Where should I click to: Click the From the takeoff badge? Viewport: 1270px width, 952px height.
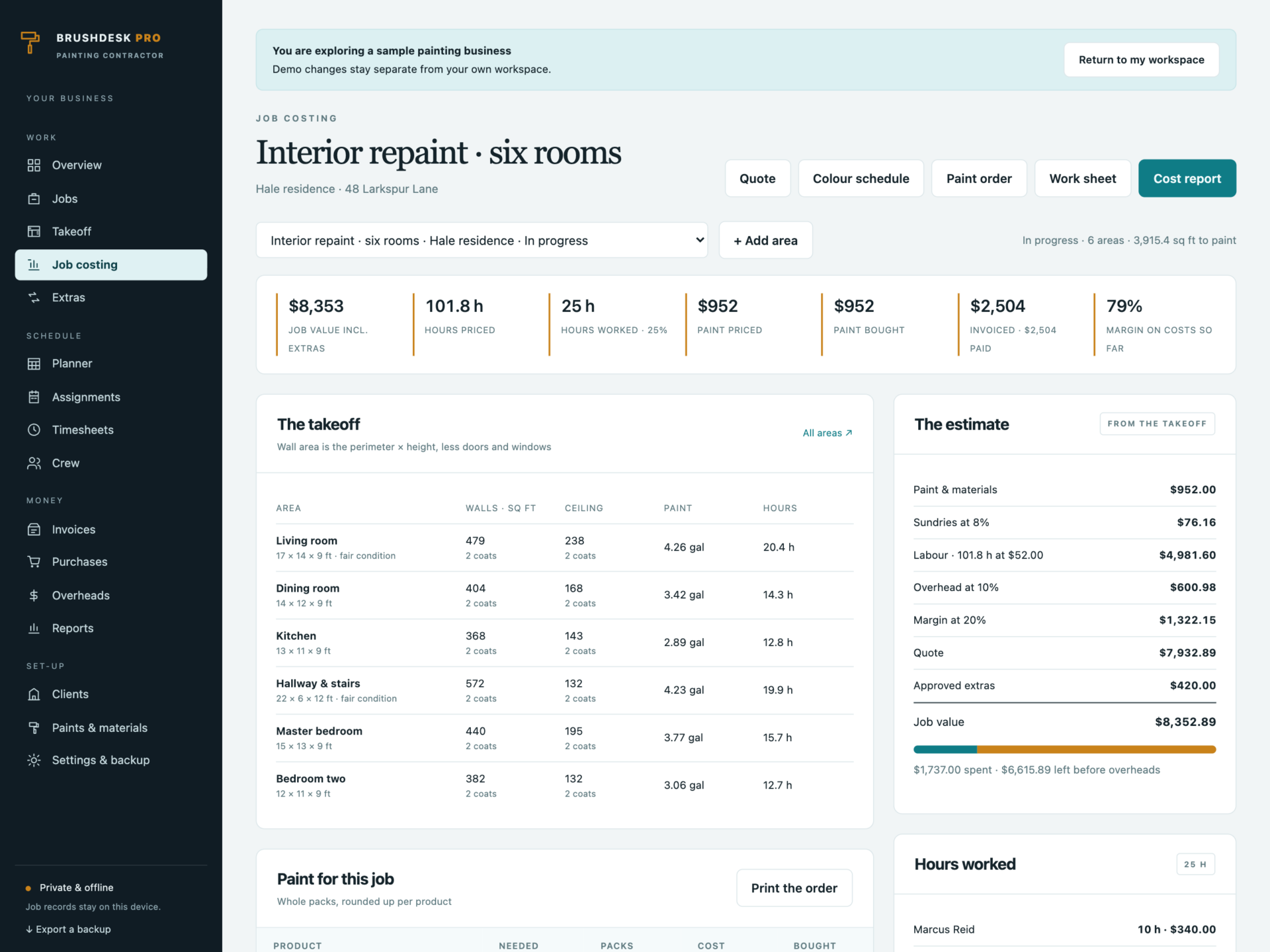[x=1157, y=424]
